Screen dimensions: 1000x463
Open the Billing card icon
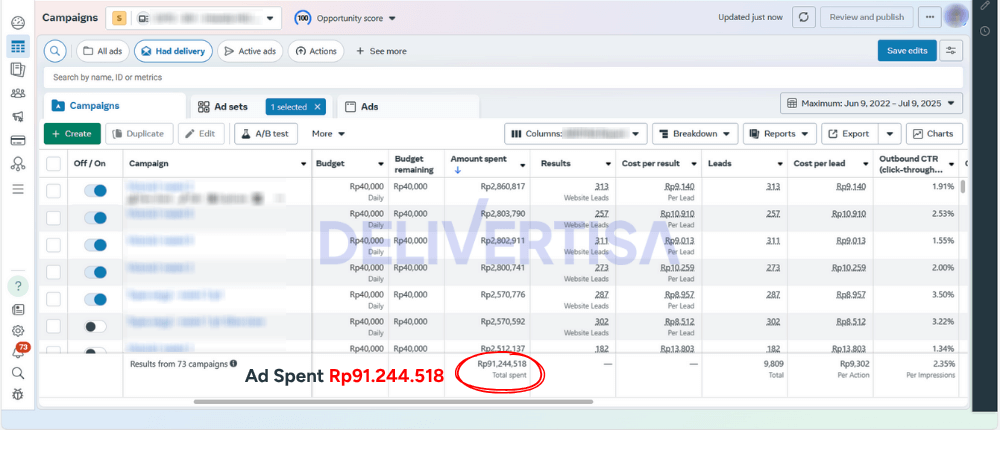coord(18,140)
